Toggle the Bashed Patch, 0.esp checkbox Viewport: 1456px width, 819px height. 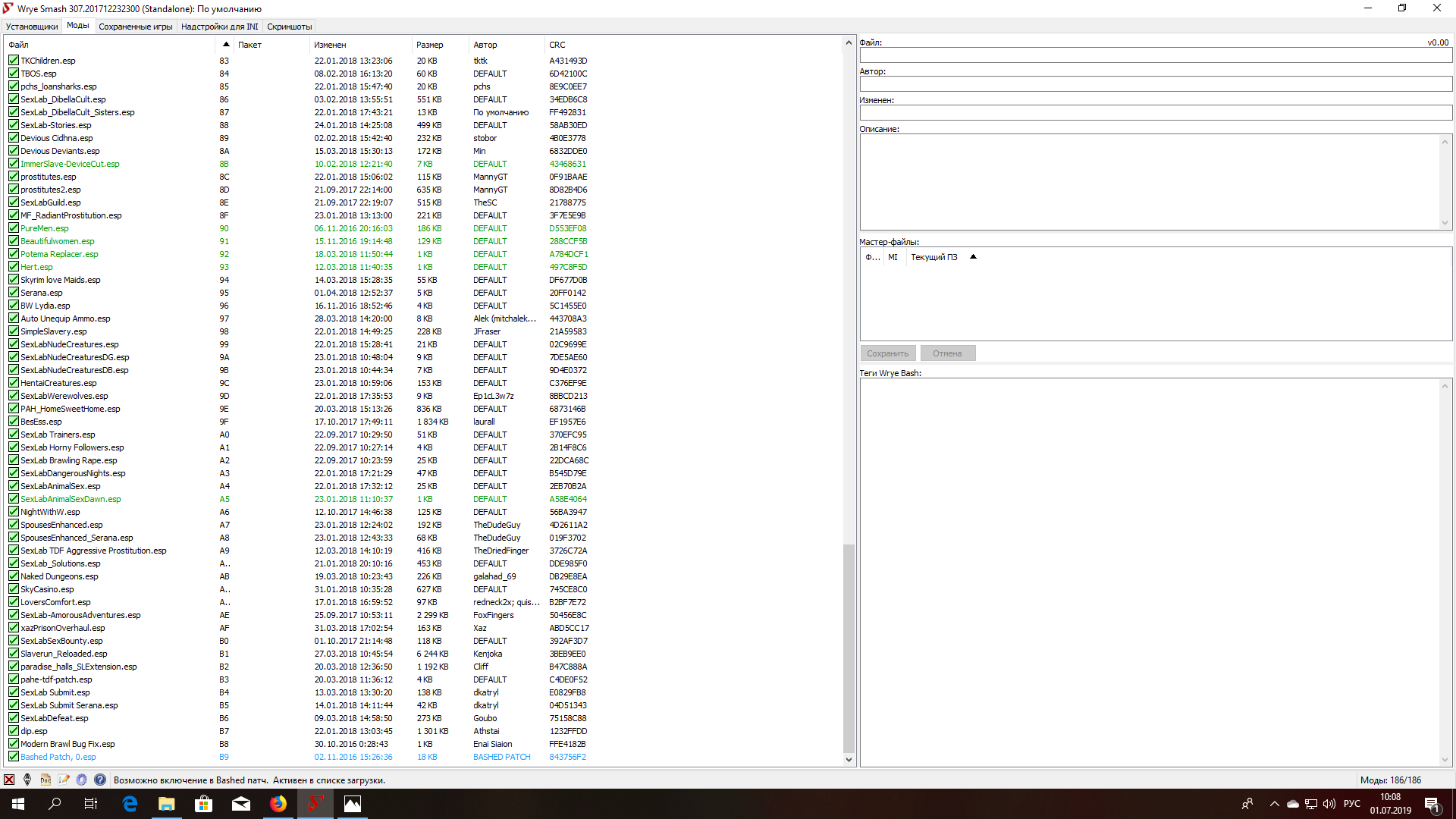tap(14, 757)
